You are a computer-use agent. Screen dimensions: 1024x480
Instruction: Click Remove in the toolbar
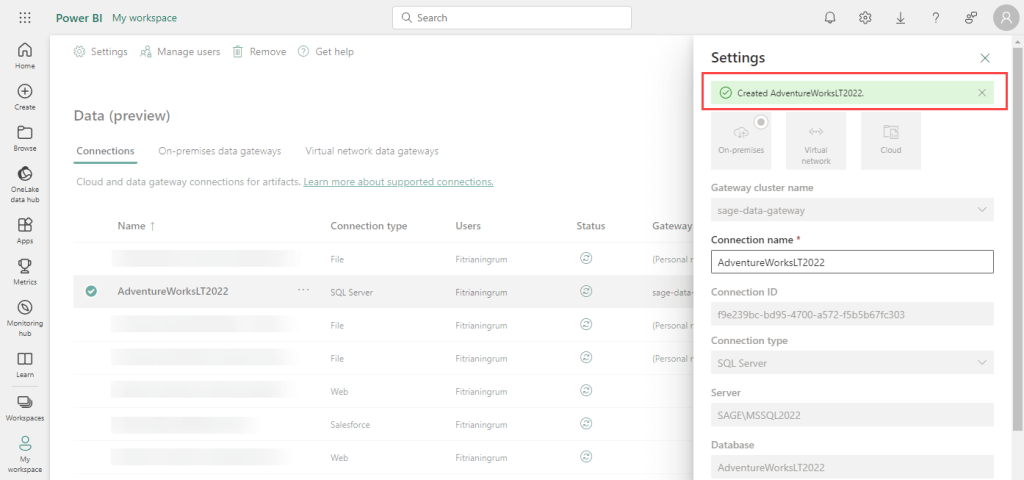[259, 52]
